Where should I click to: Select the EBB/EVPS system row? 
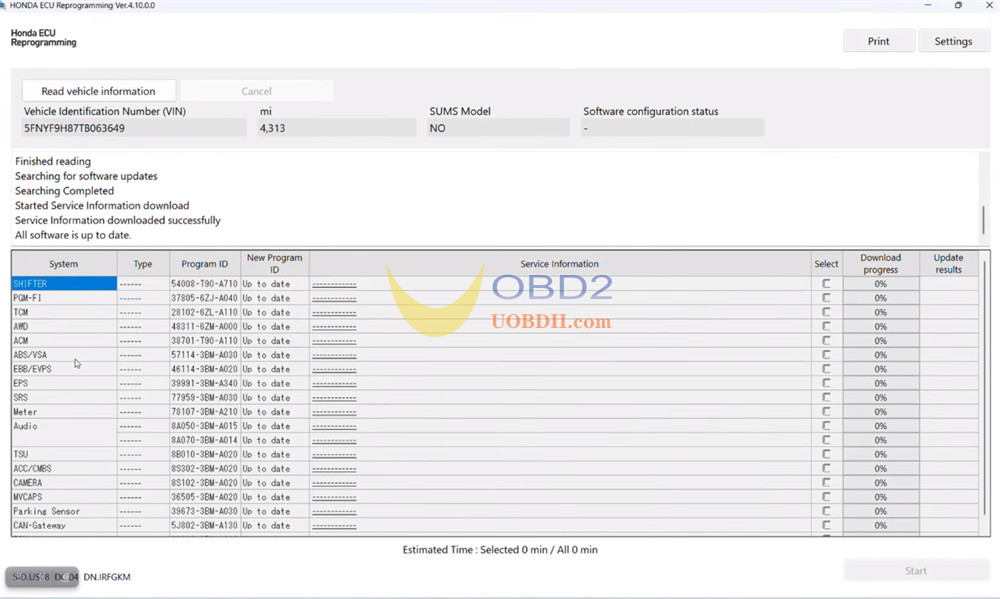coord(64,369)
